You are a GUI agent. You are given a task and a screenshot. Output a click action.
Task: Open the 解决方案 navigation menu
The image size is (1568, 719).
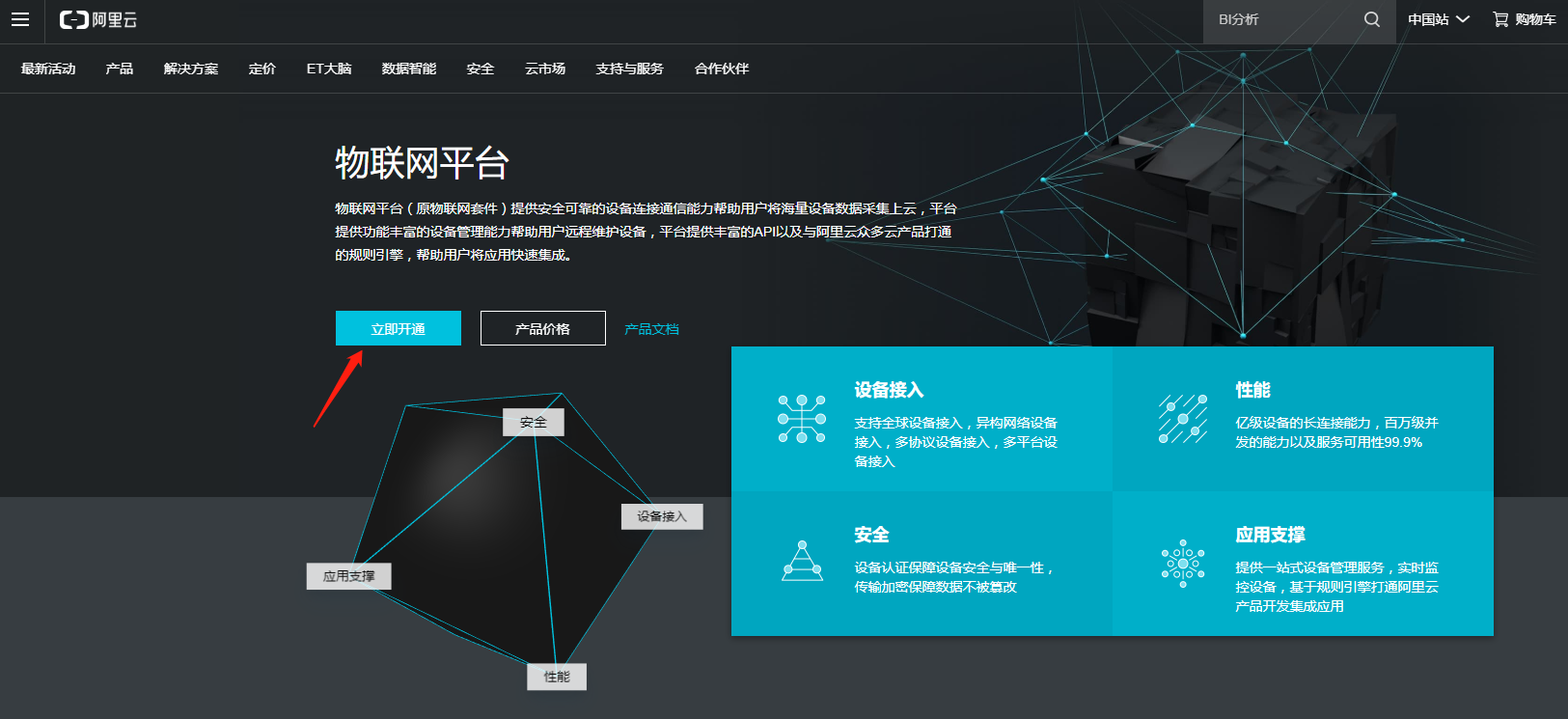(191, 69)
